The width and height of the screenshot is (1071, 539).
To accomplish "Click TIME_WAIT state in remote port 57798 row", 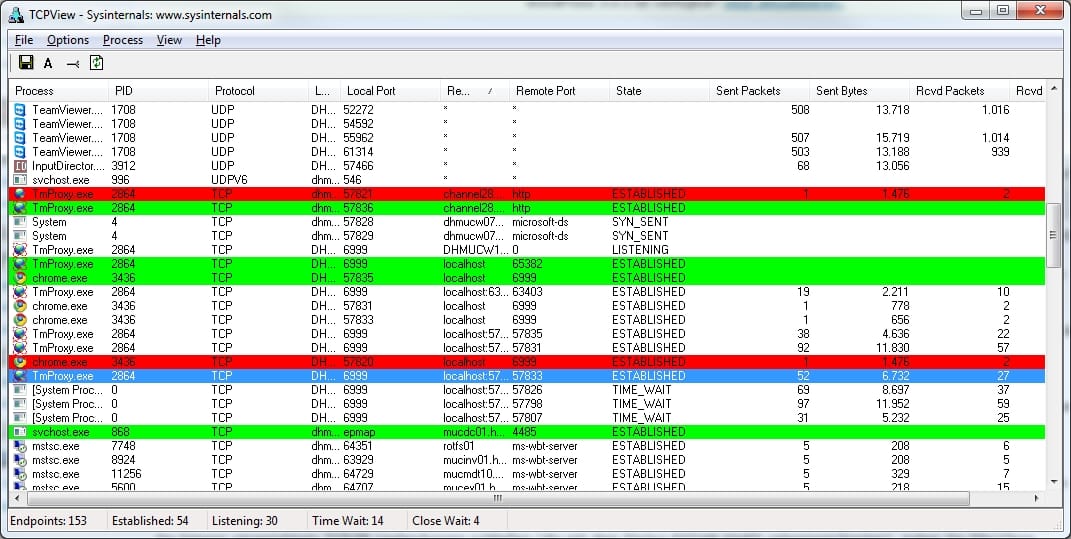I will pyautogui.click(x=641, y=404).
